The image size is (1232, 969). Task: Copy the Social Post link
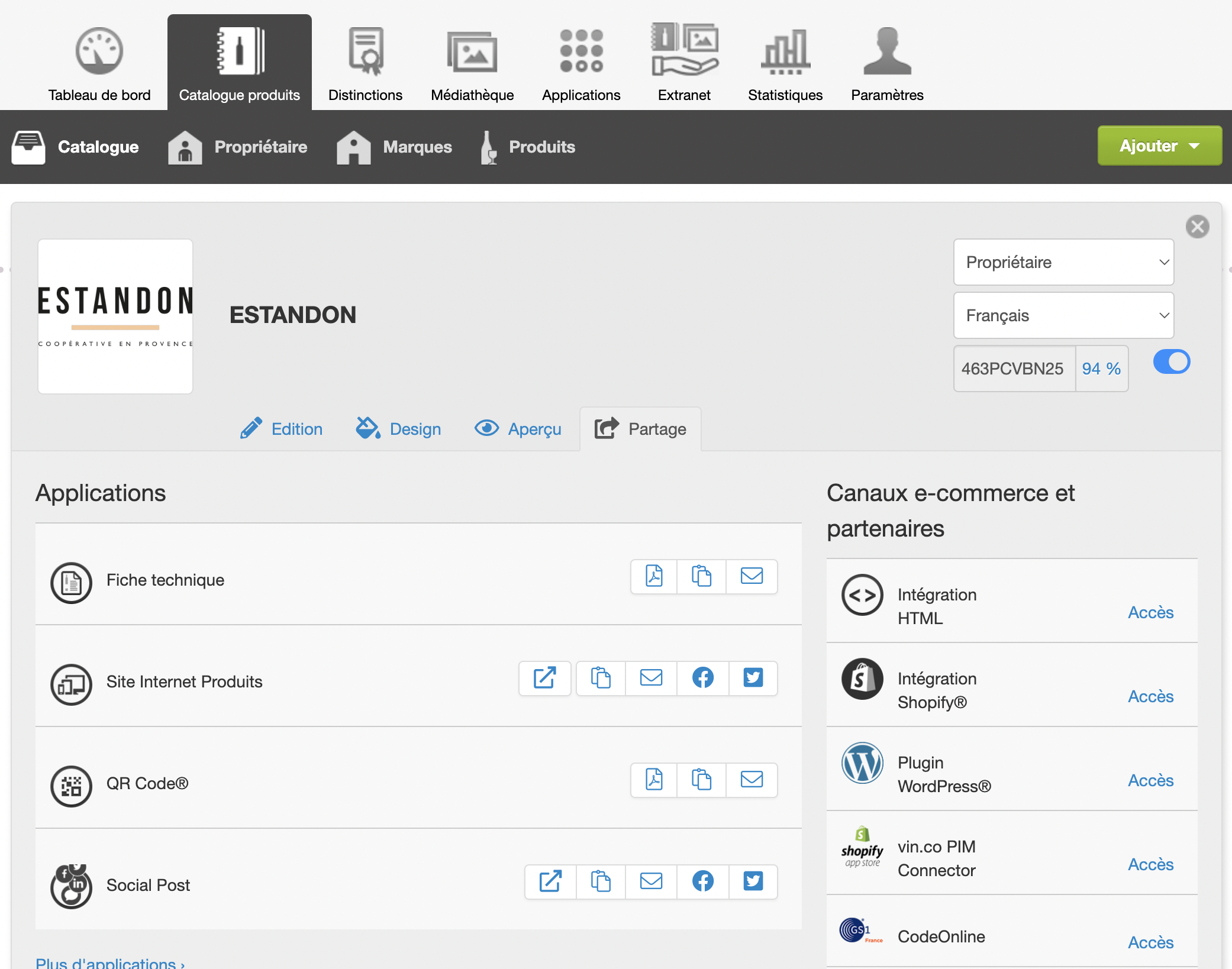[601, 881]
